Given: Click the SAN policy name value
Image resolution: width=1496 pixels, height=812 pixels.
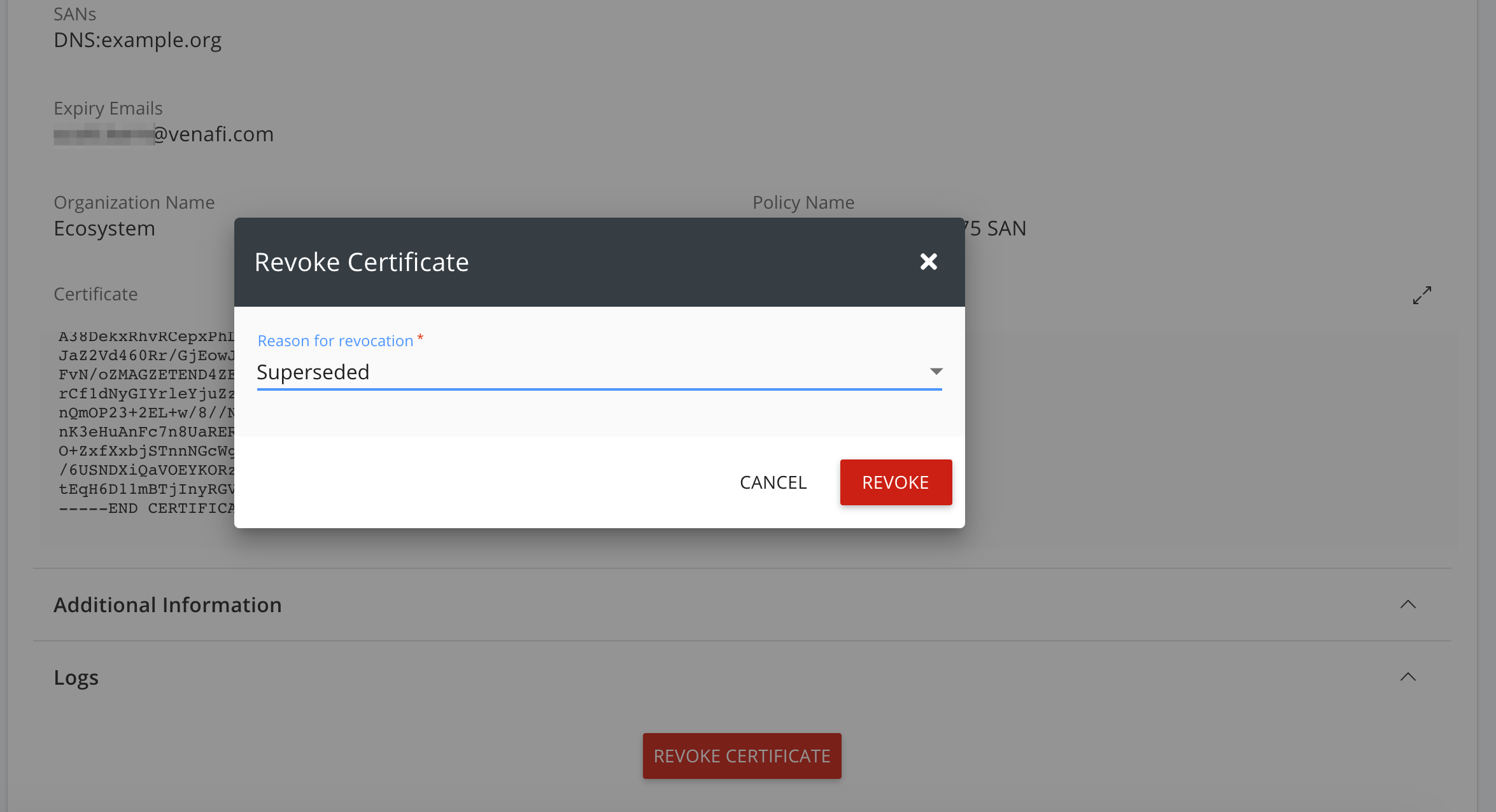Looking at the screenshot, I should click(x=996, y=228).
